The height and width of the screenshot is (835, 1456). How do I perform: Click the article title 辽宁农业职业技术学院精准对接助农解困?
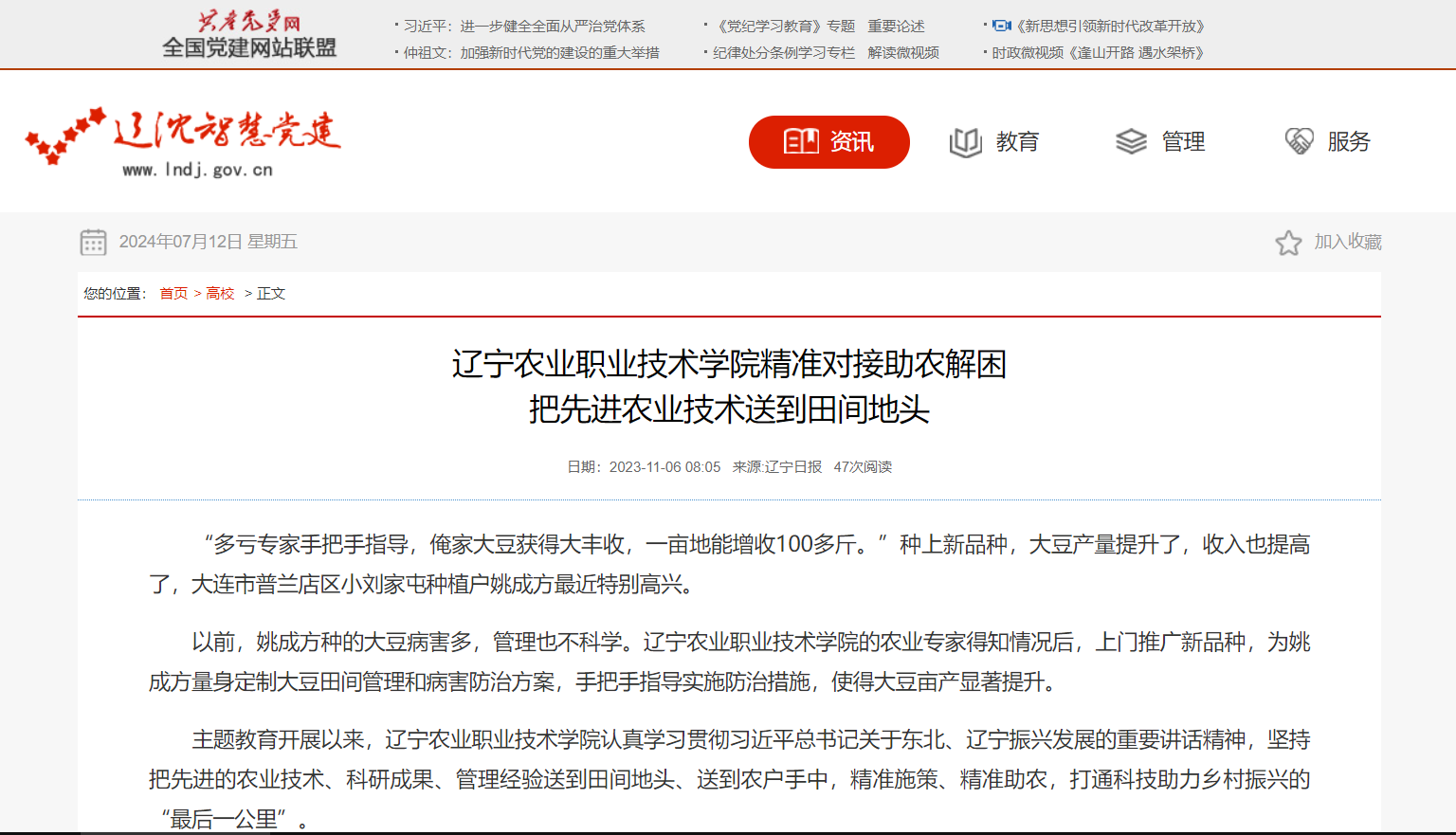click(x=729, y=364)
